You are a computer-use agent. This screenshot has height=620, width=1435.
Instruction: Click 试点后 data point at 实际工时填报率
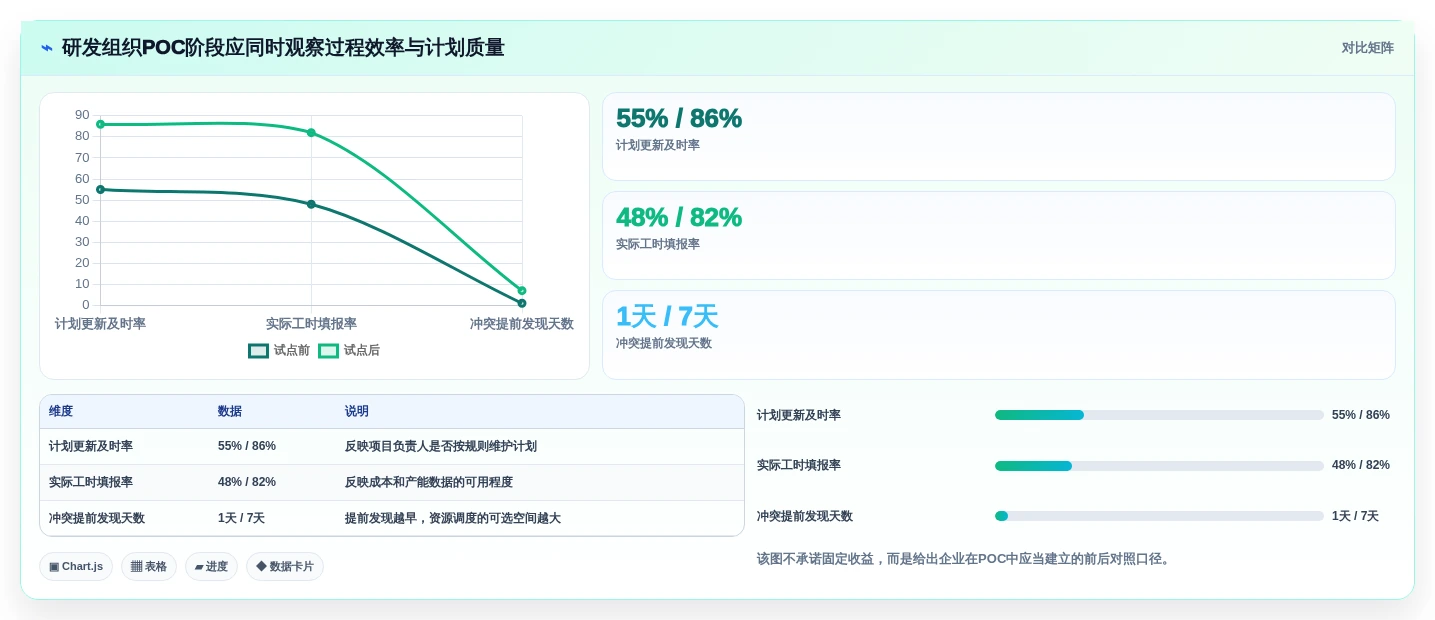click(x=311, y=132)
